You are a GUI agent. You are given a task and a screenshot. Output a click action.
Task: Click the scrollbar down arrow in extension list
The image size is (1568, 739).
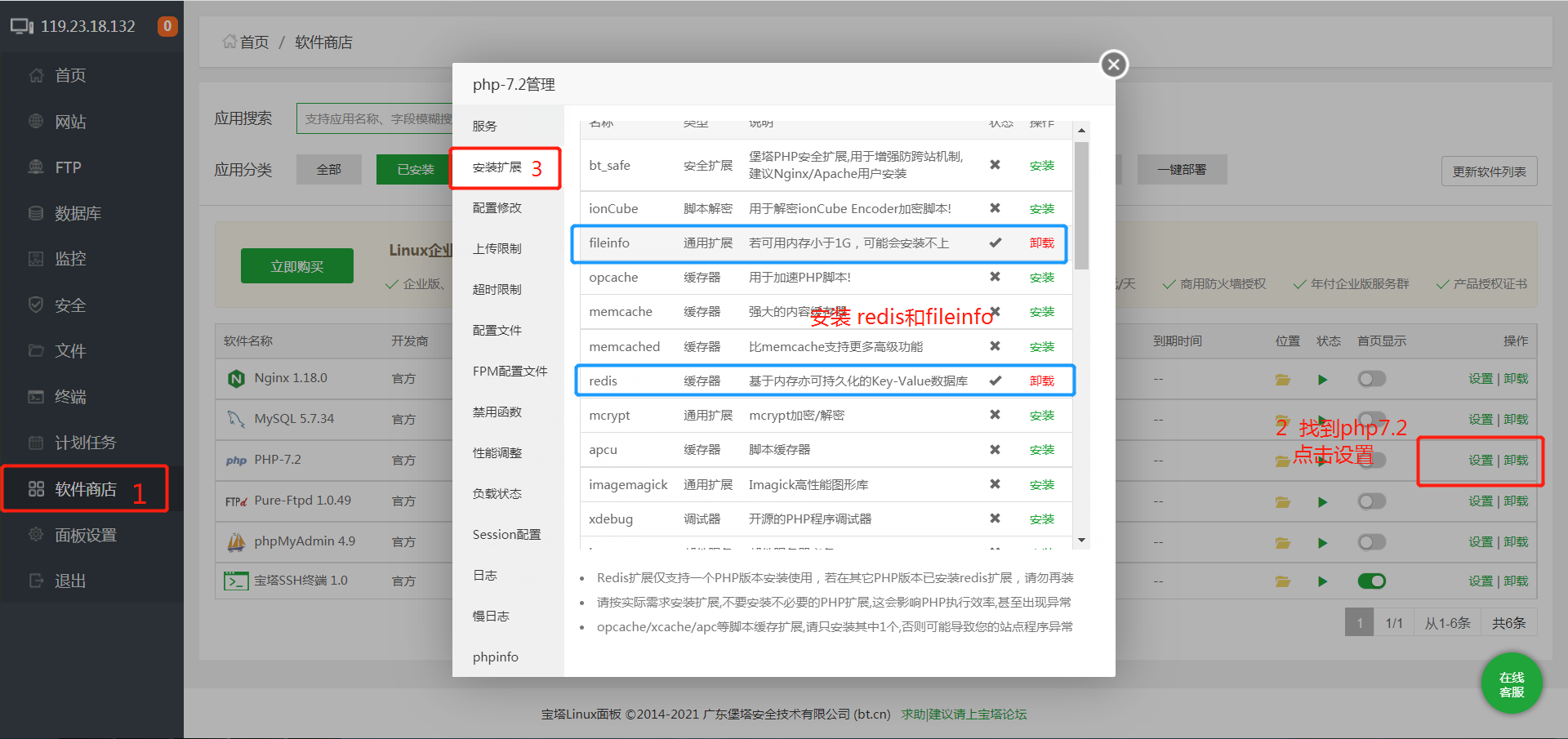tap(1081, 540)
